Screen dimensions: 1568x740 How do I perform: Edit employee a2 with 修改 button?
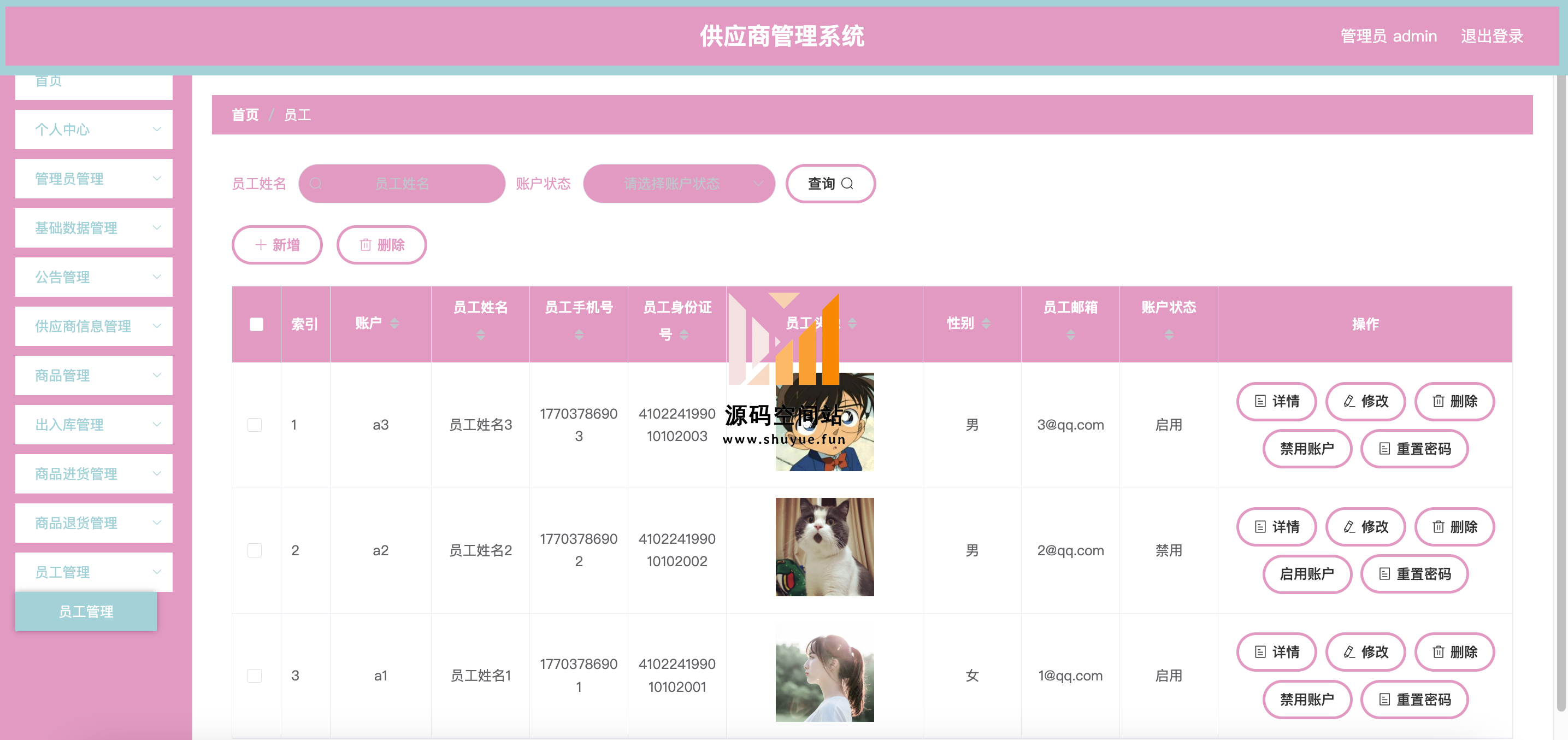coord(1365,527)
